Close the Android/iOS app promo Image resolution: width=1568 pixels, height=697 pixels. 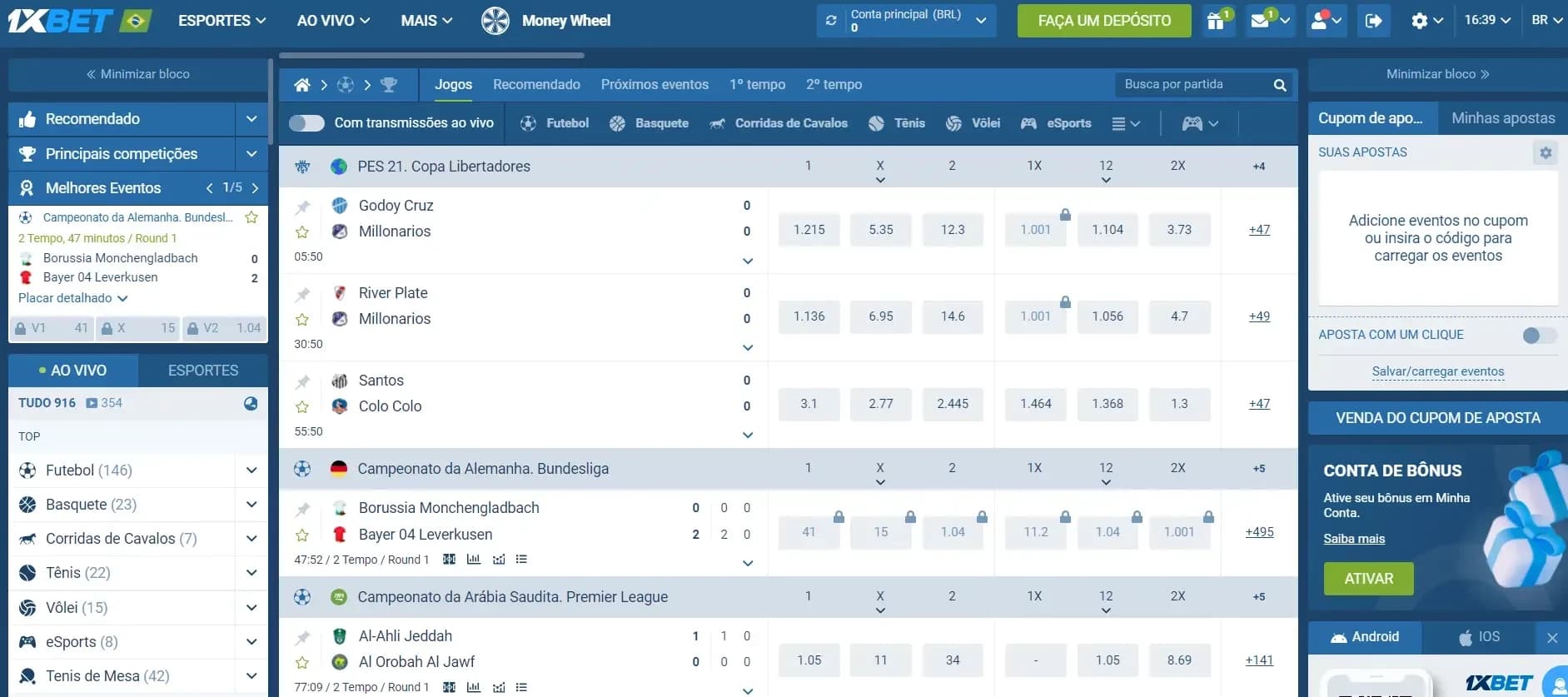point(1552,638)
